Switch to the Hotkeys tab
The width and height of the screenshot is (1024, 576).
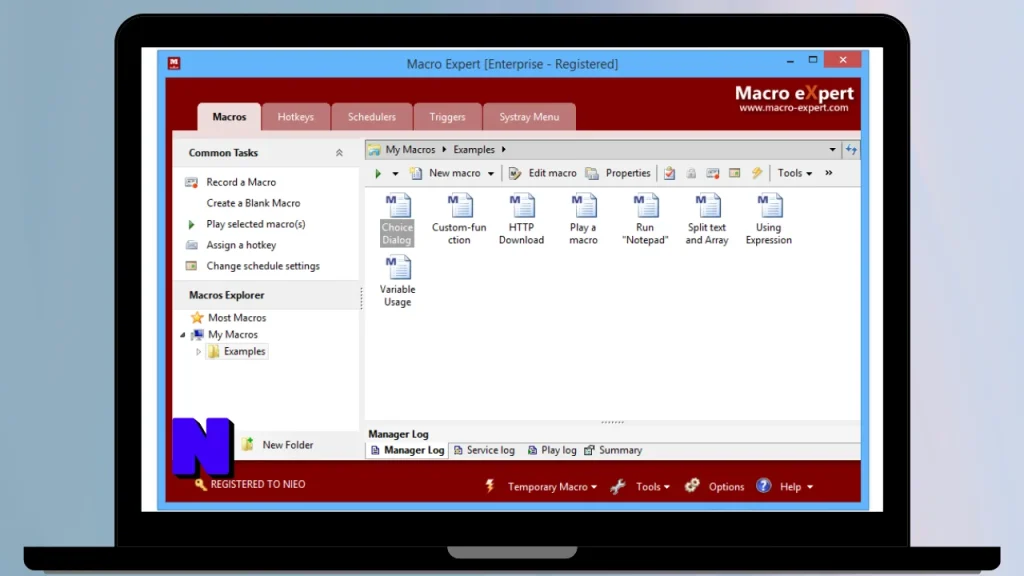tap(296, 117)
